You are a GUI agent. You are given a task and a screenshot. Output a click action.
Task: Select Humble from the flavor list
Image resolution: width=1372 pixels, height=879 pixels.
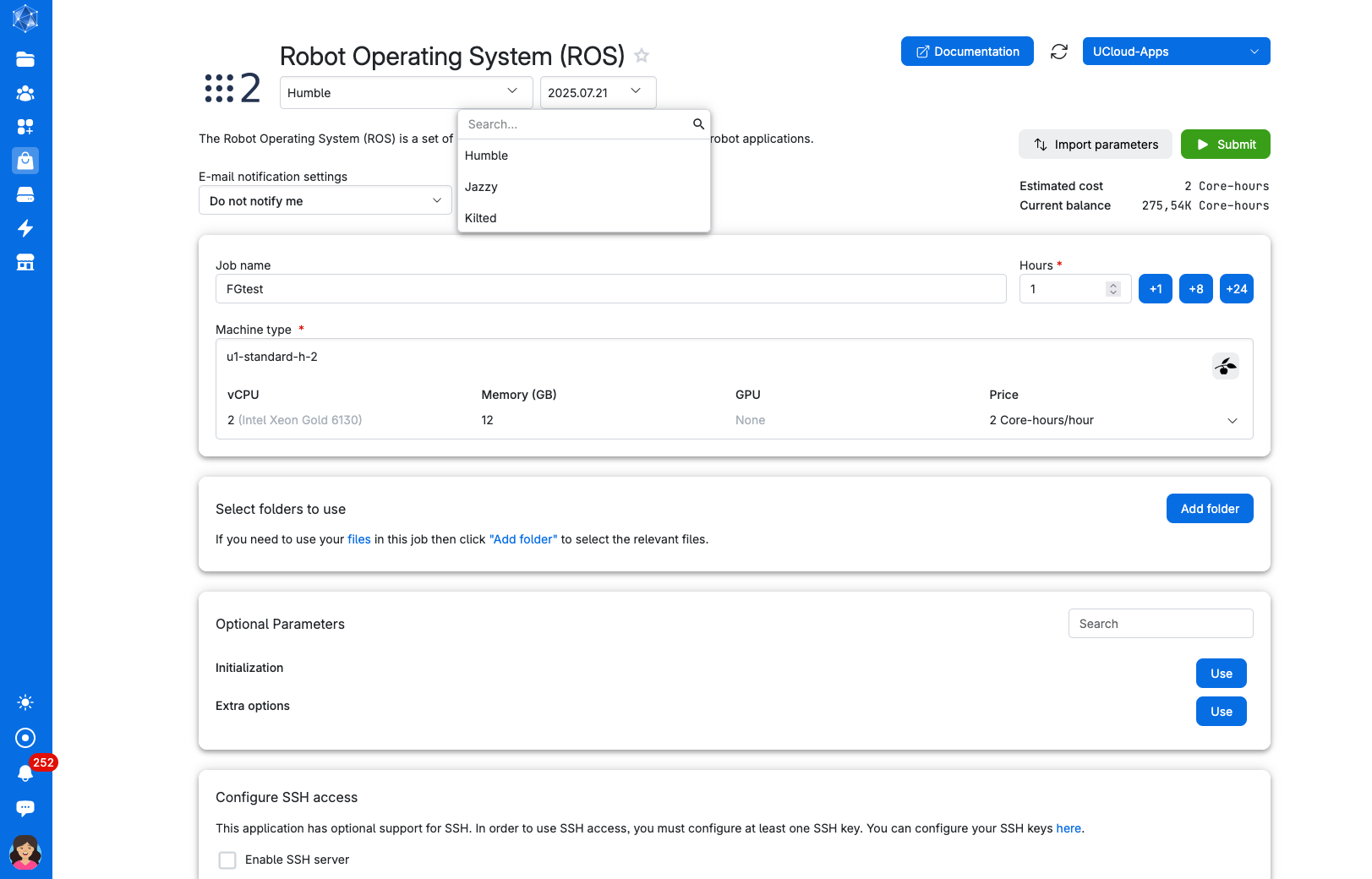(x=583, y=156)
